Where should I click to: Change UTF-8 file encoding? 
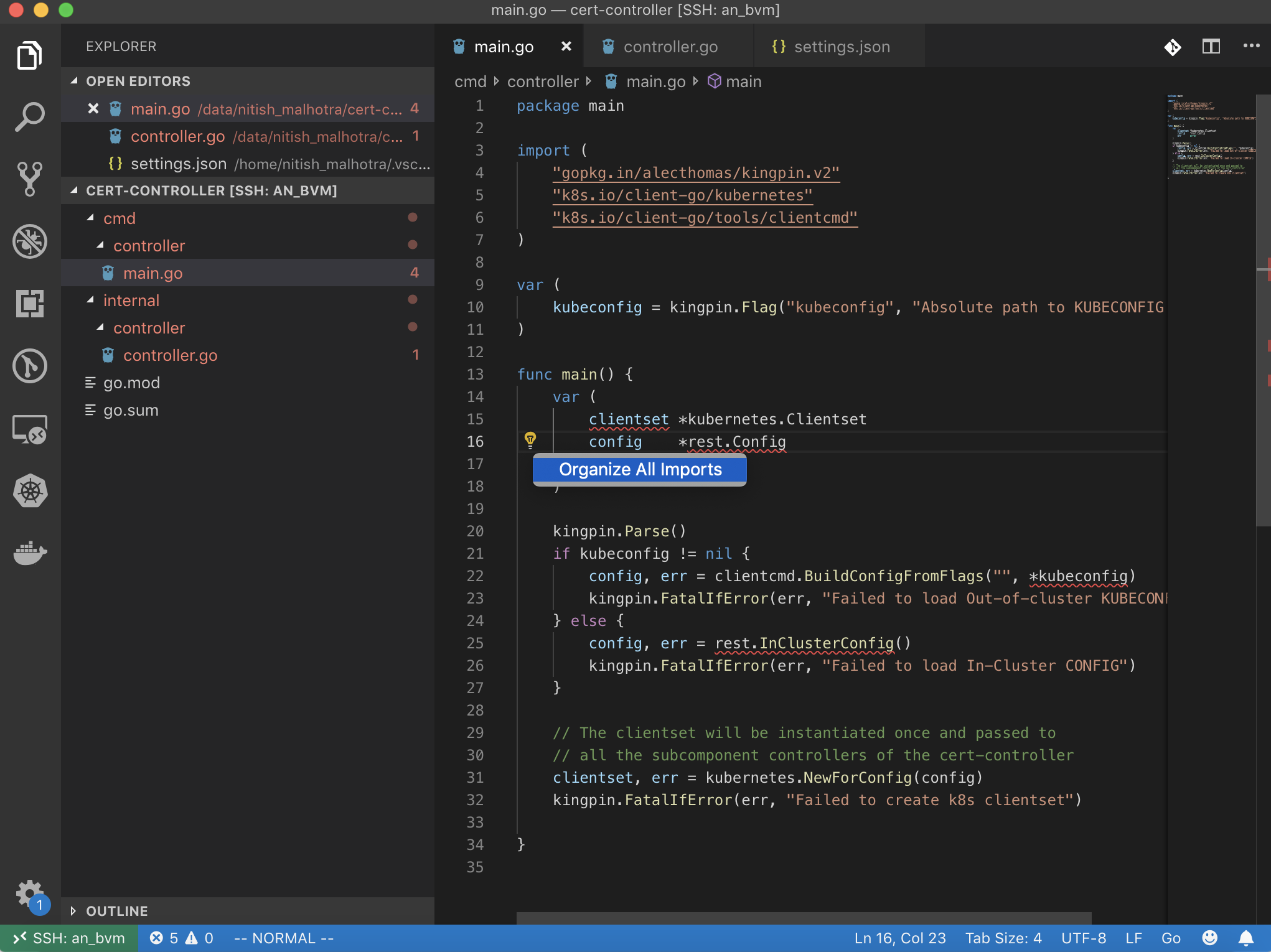click(x=1084, y=938)
